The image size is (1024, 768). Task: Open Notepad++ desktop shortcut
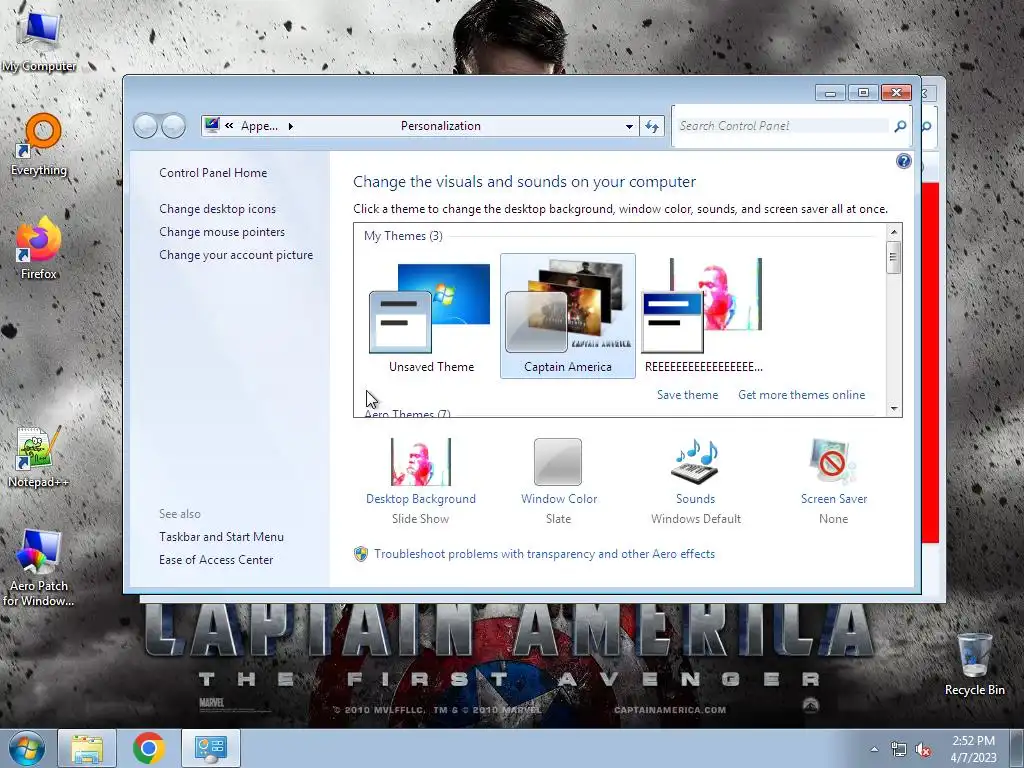[38, 457]
